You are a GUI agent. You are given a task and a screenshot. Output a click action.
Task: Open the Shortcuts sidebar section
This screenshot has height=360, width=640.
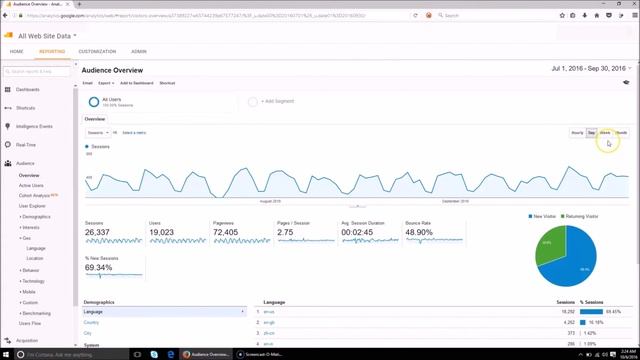coord(25,108)
